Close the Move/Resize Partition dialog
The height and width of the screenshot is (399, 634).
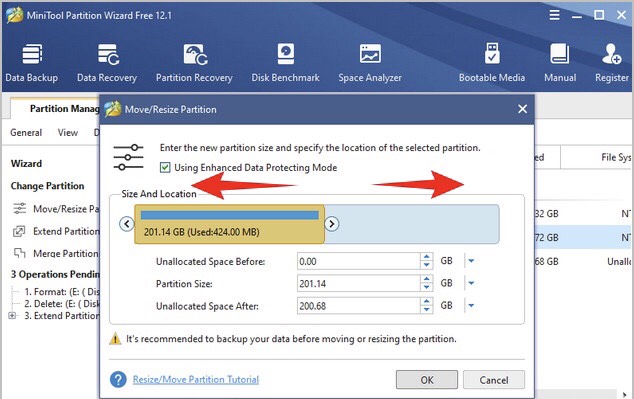pyautogui.click(x=522, y=109)
